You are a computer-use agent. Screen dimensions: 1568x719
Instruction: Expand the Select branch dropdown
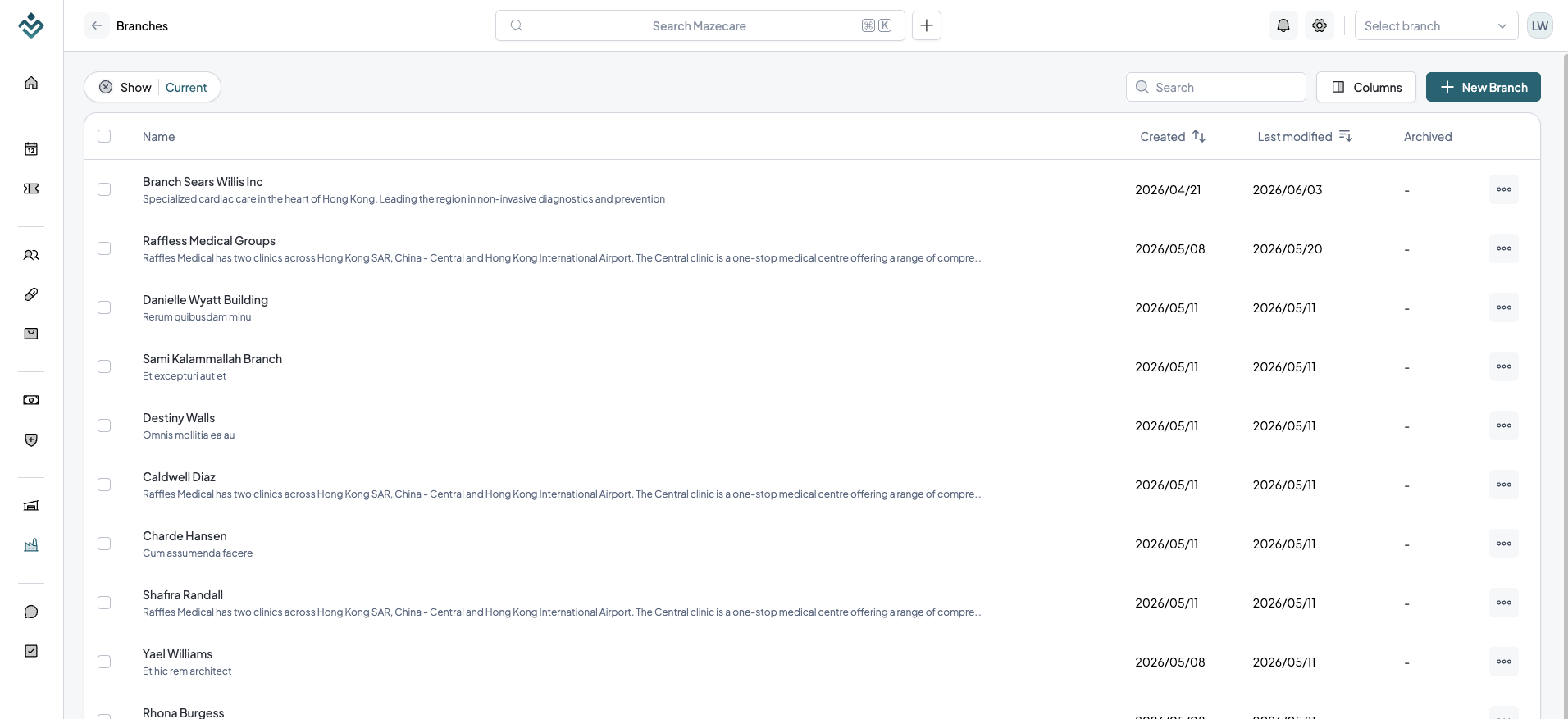[1436, 25]
